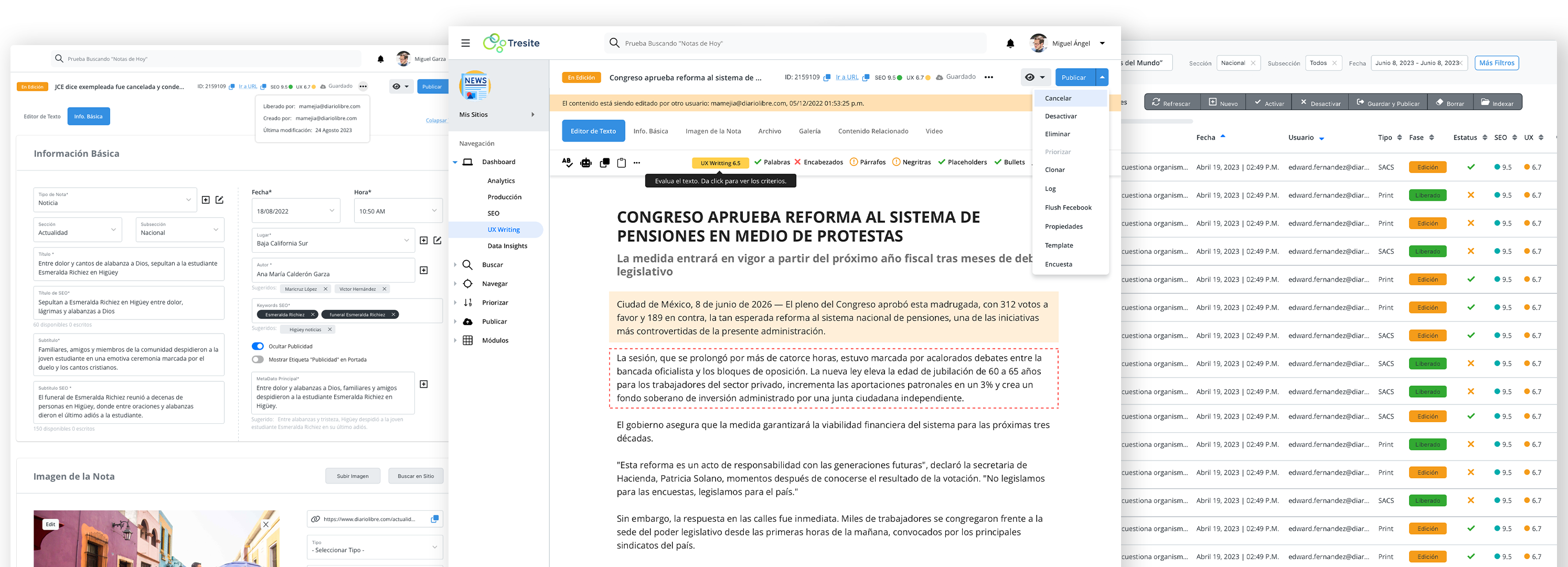Click the Publicar button in the center window

click(1075, 77)
